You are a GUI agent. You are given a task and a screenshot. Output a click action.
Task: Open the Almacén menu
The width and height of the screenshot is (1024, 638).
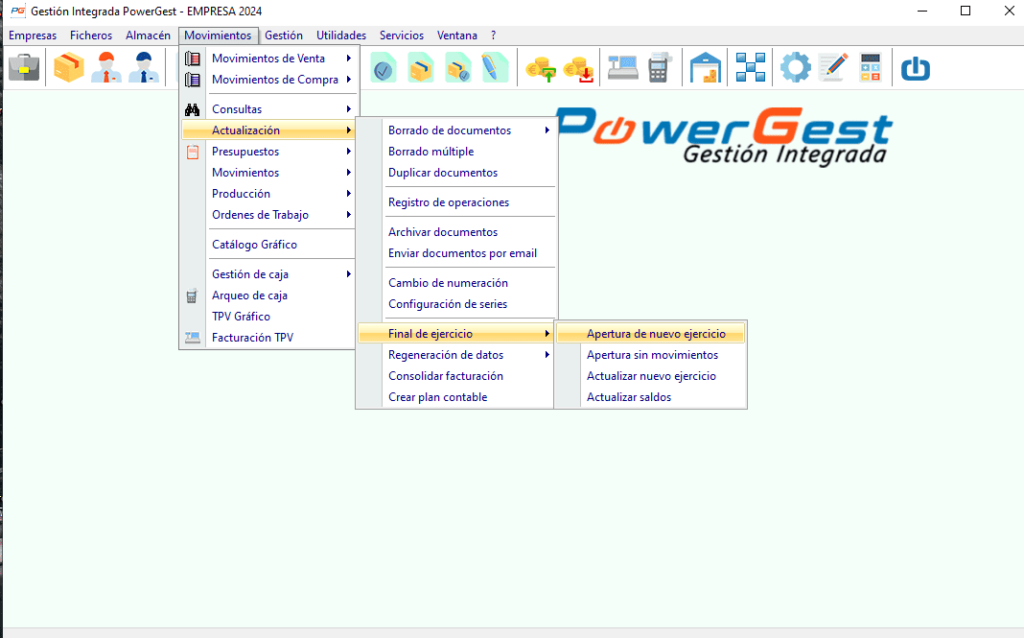point(148,35)
